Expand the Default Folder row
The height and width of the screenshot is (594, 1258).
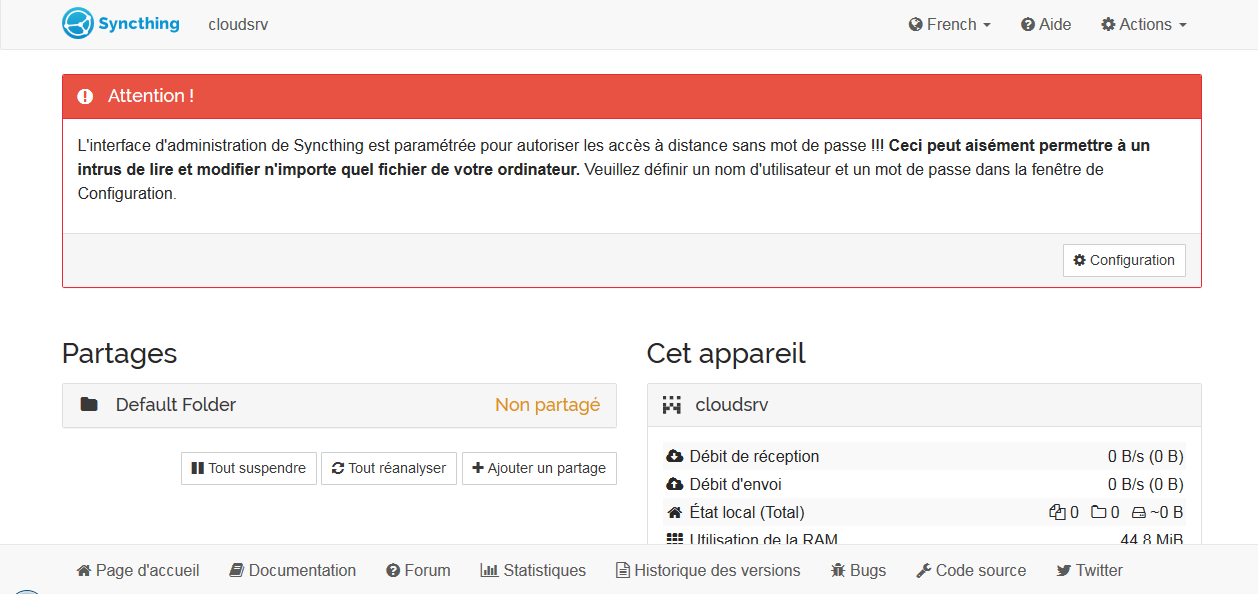tap(339, 405)
